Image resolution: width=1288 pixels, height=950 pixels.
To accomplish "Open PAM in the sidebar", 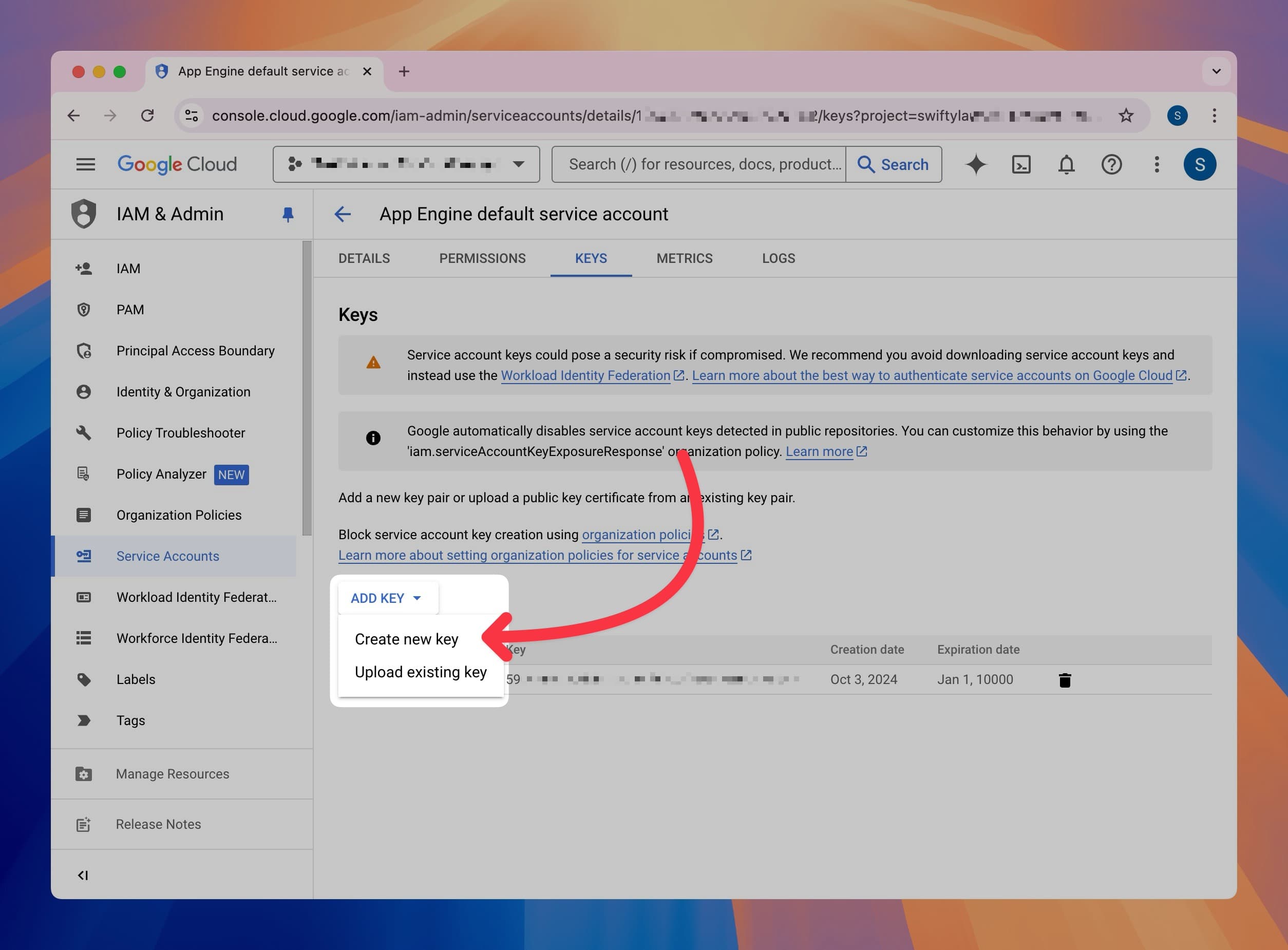I will pos(174,309).
